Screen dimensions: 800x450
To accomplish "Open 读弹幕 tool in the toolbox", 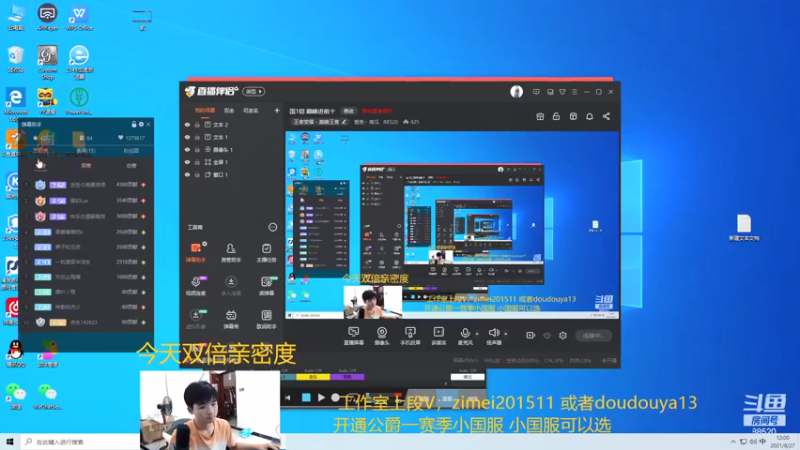I will click(266, 286).
